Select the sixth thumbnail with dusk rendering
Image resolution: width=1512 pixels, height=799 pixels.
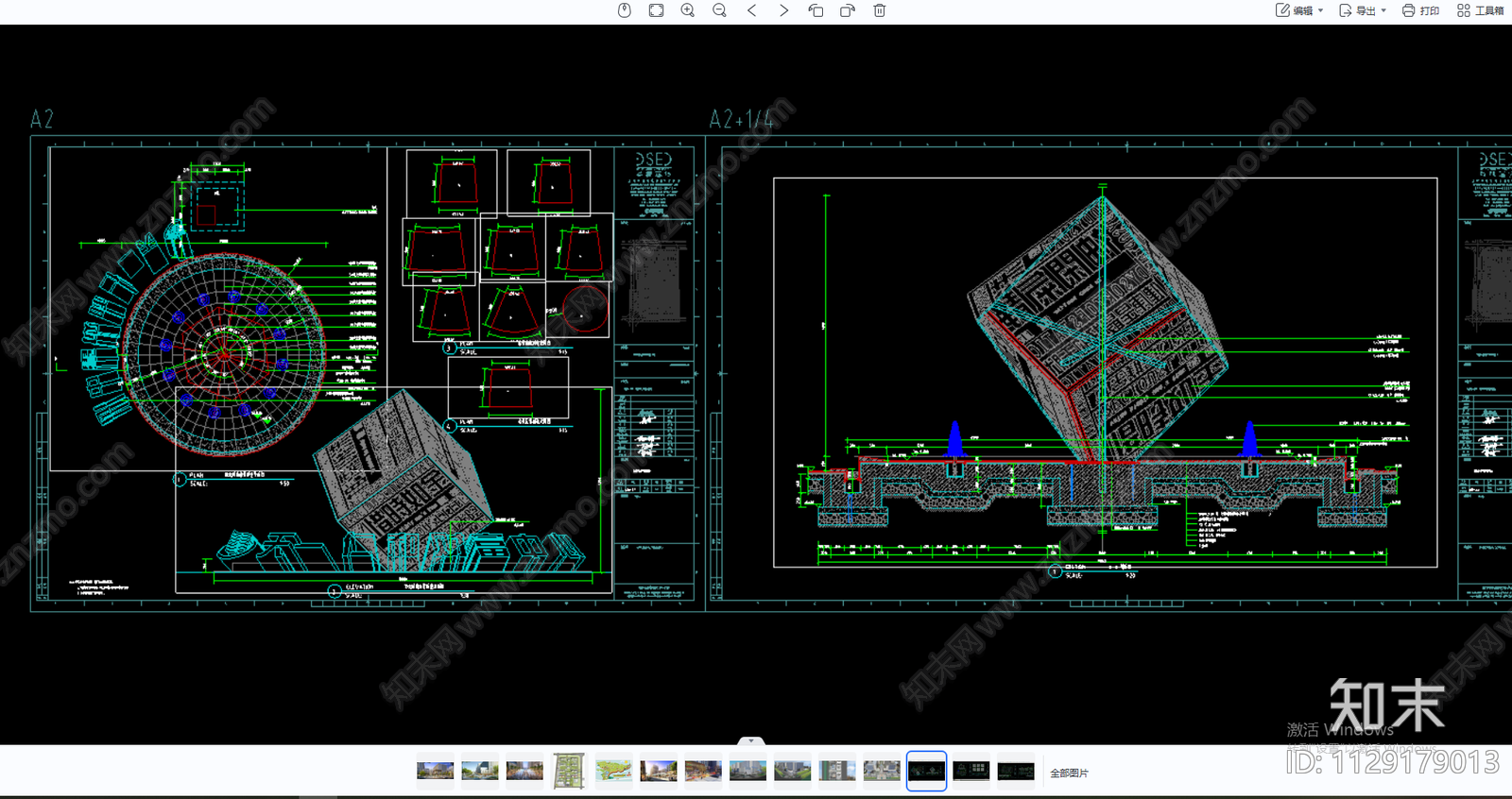659,772
